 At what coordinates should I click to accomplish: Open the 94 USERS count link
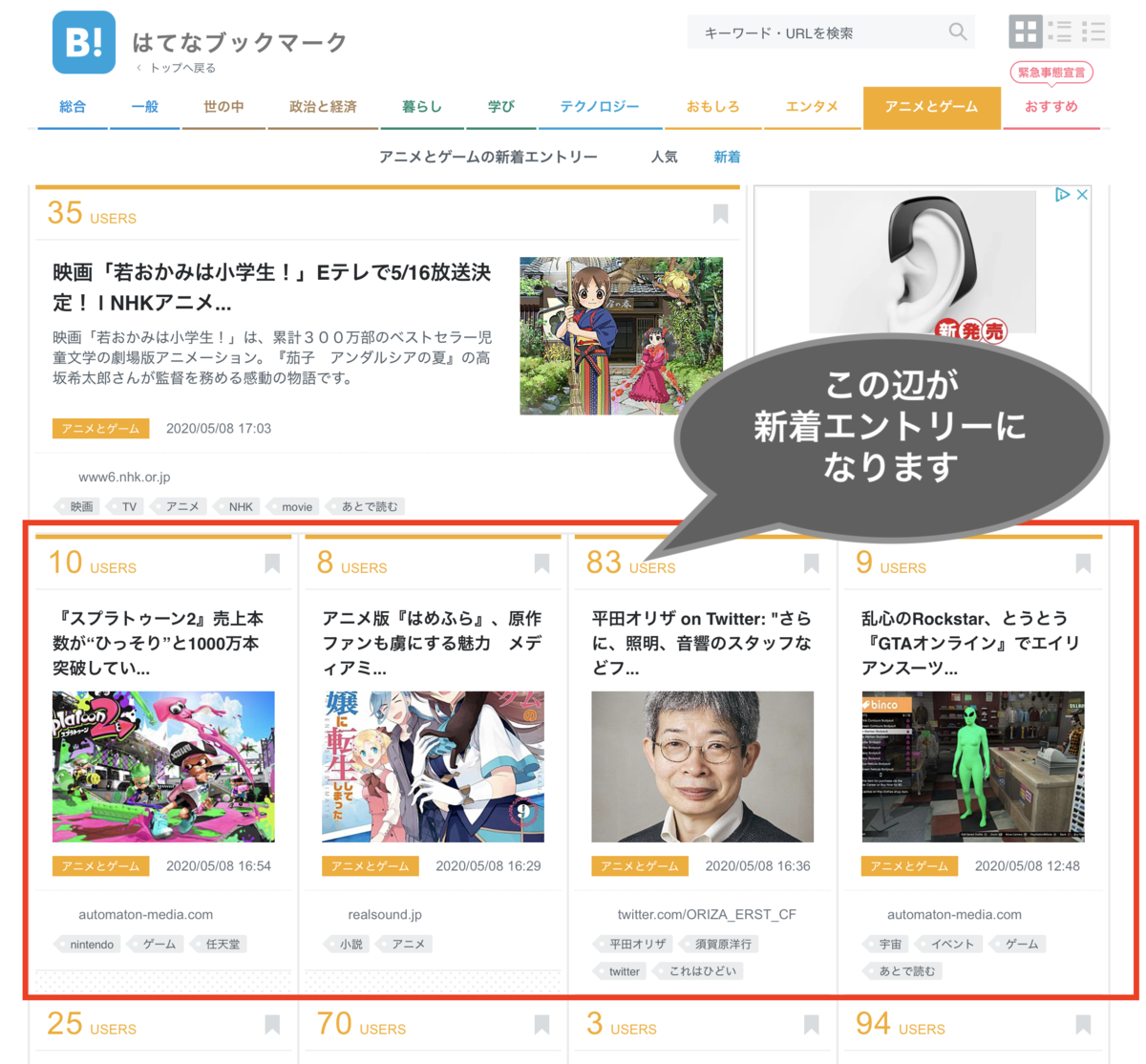click(x=900, y=1024)
